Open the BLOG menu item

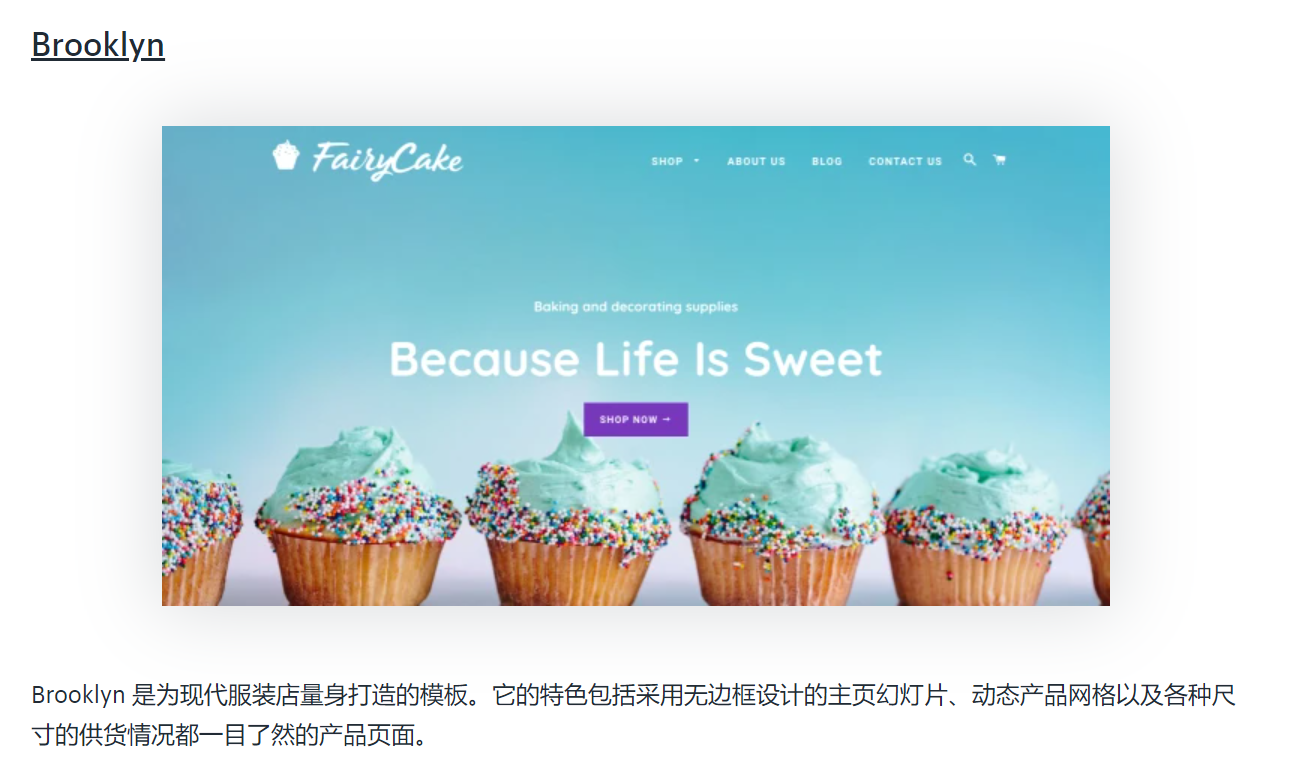click(x=827, y=161)
